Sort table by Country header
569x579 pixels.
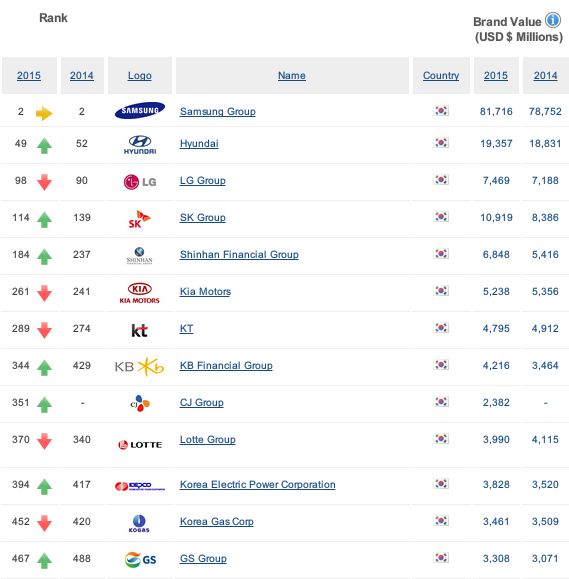[441, 75]
